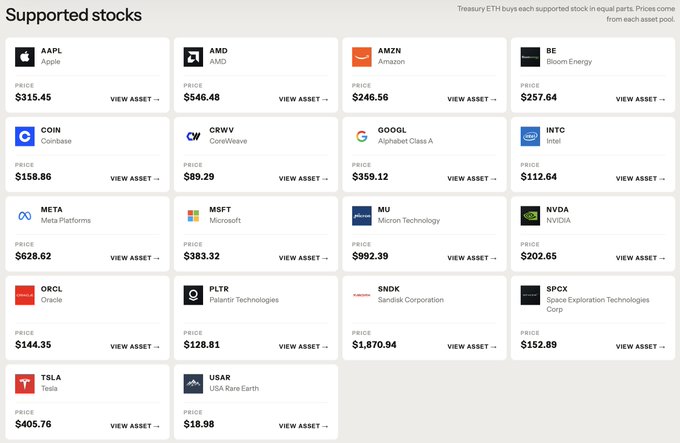Select the Alphabet Class A name

click(405, 141)
